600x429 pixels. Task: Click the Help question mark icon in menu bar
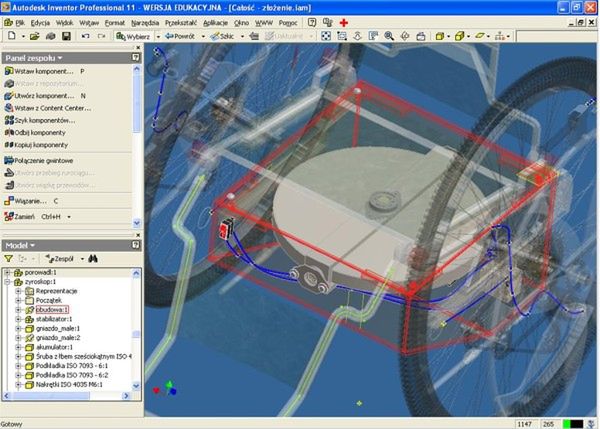(312, 23)
